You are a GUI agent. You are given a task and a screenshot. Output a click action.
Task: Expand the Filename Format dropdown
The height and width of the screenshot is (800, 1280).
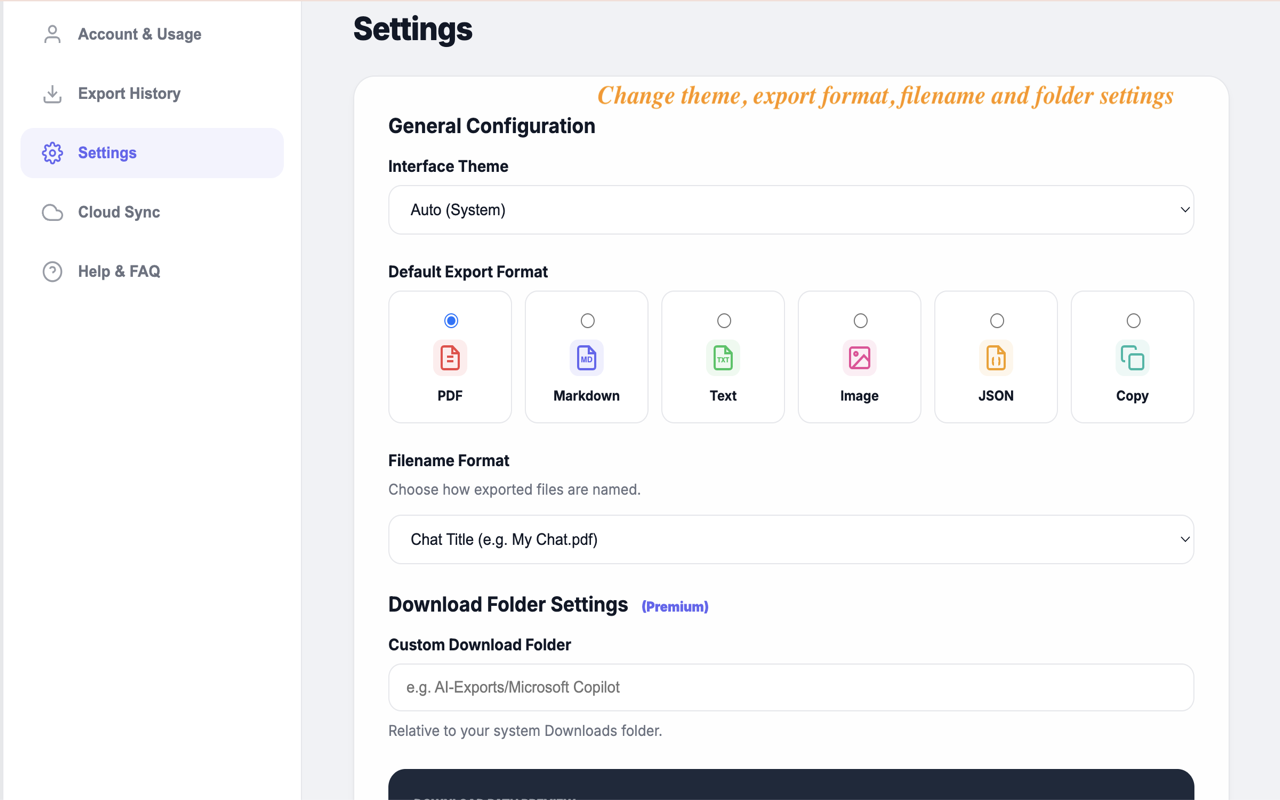(x=791, y=539)
